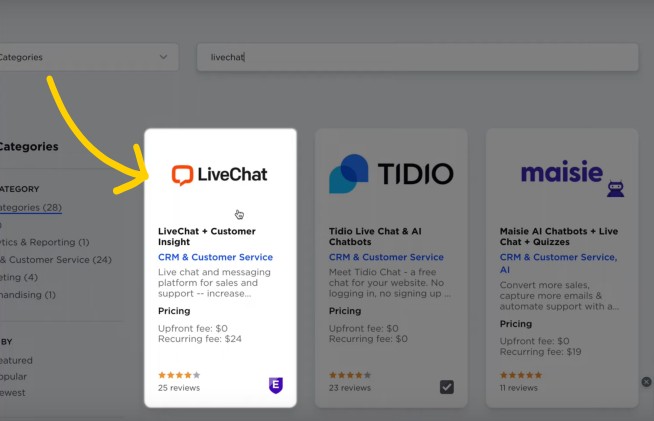Sort apps by Newest
654x421 pixels.
click(13, 393)
